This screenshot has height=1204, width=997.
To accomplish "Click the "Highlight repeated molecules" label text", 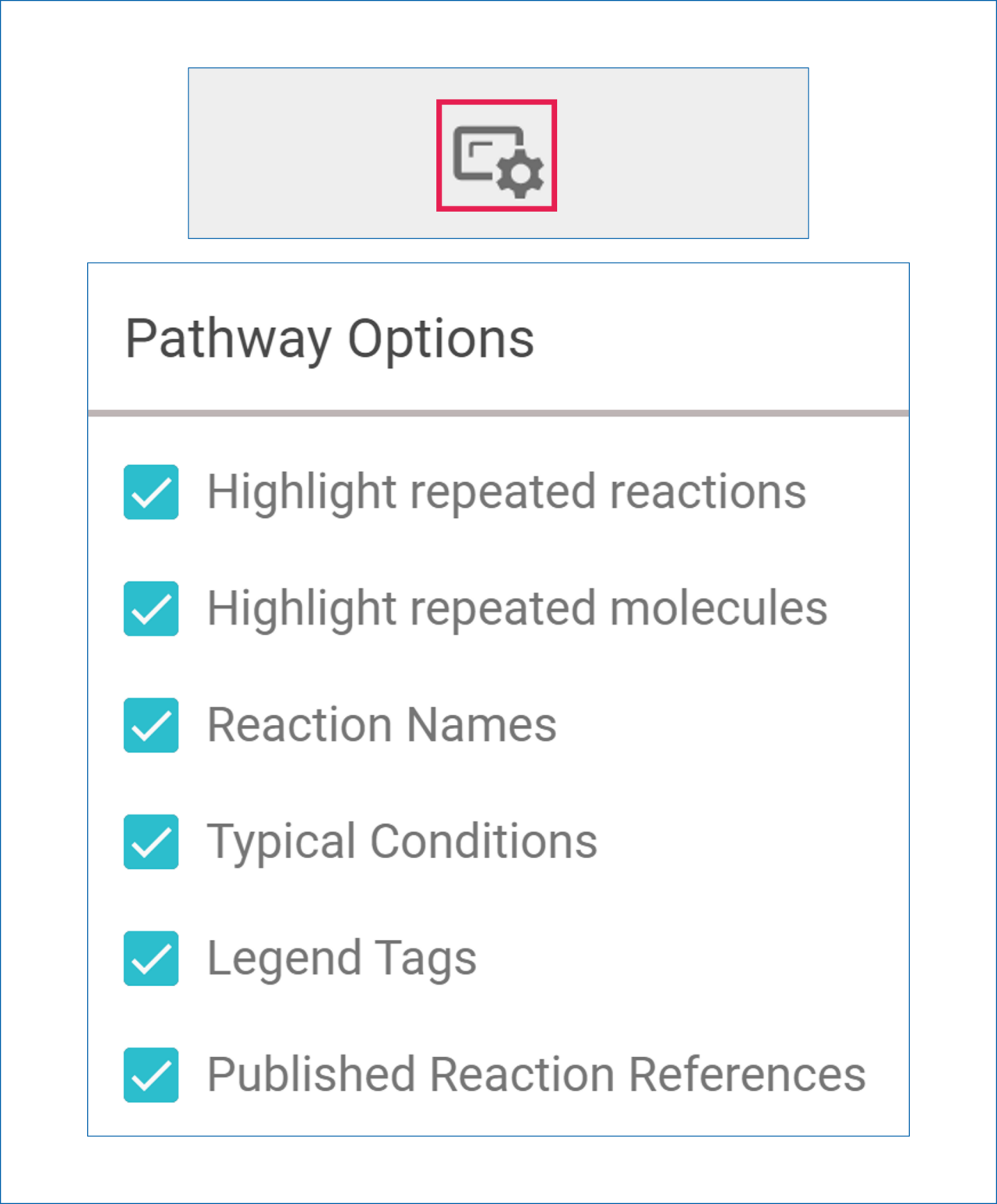I will click(x=517, y=608).
